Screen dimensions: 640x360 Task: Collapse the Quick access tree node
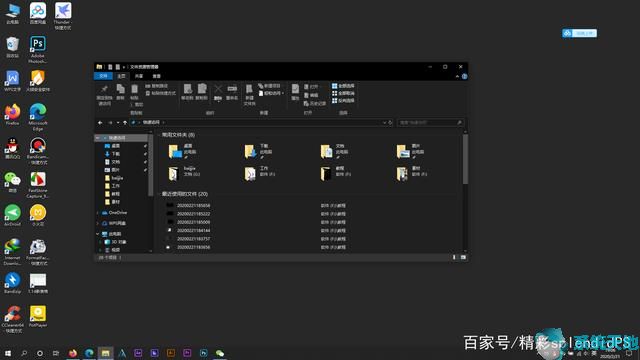tap(98, 138)
